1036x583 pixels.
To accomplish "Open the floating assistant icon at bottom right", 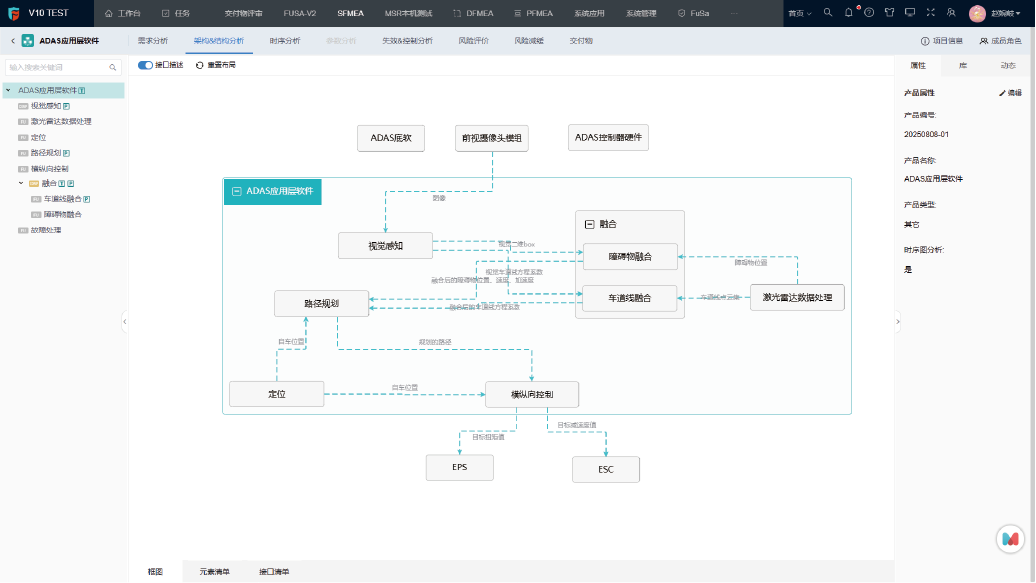I will click(x=1011, y=539).
